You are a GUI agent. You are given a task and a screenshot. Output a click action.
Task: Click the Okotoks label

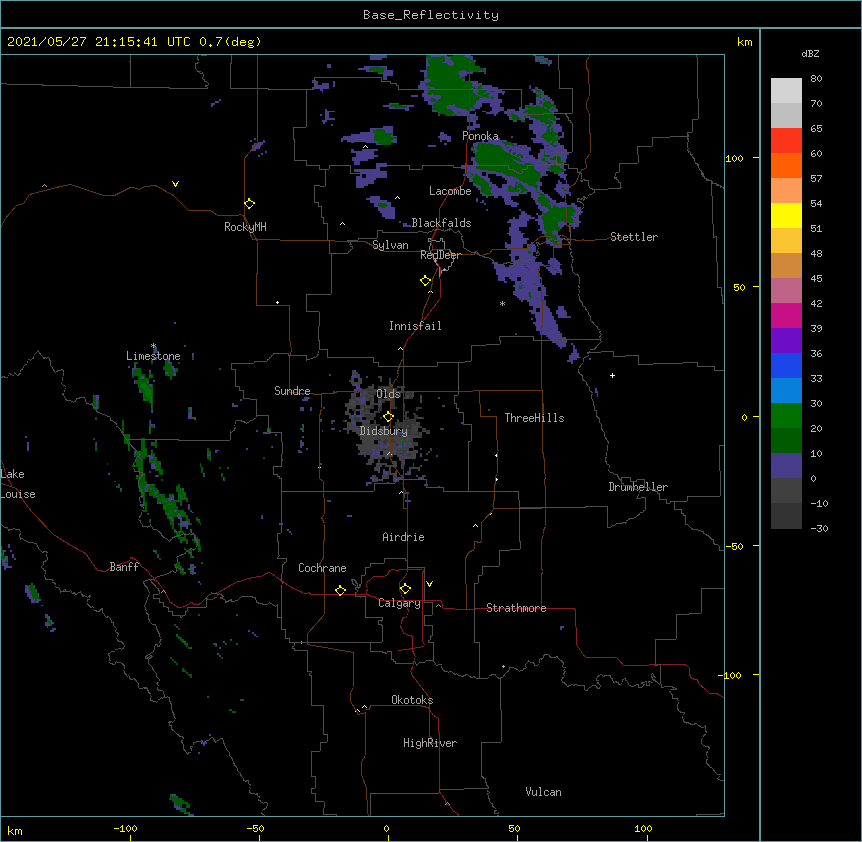[412, 700]
